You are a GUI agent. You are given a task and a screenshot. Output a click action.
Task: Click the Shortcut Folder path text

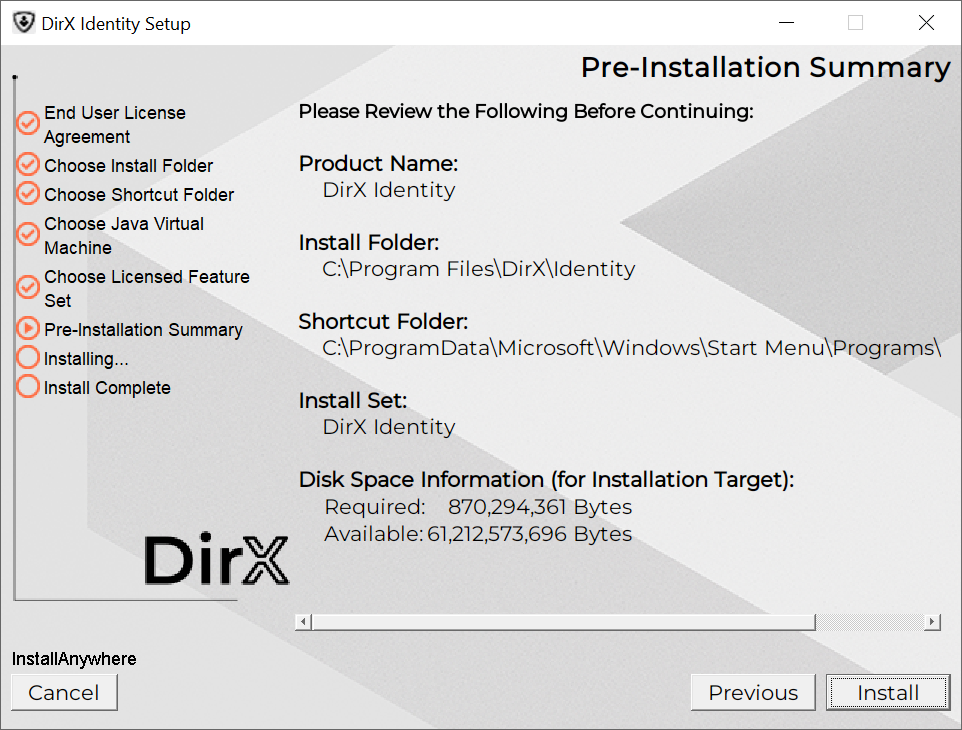click(x=631, y=348)
